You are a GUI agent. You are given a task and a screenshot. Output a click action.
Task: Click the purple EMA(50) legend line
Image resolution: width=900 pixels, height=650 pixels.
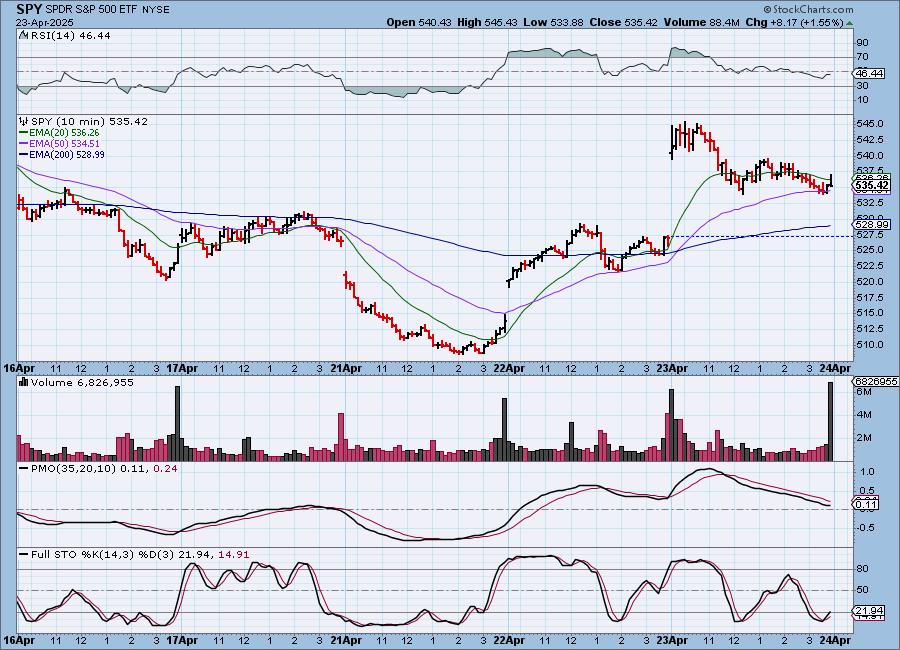24,144
